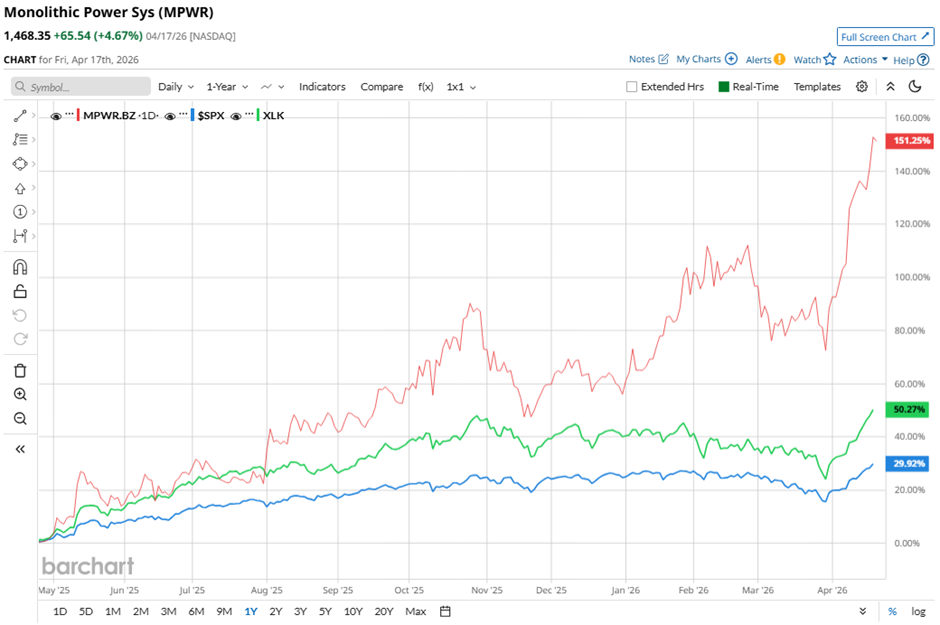Click the Notes edit icon
The height and width of the screenshot is (625, 940).
(663, 59)
